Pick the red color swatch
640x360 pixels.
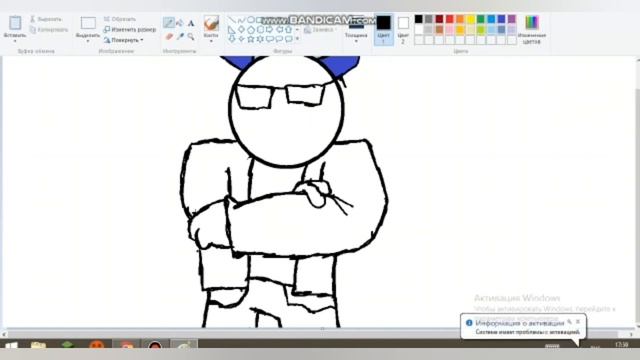coord(449,19)
